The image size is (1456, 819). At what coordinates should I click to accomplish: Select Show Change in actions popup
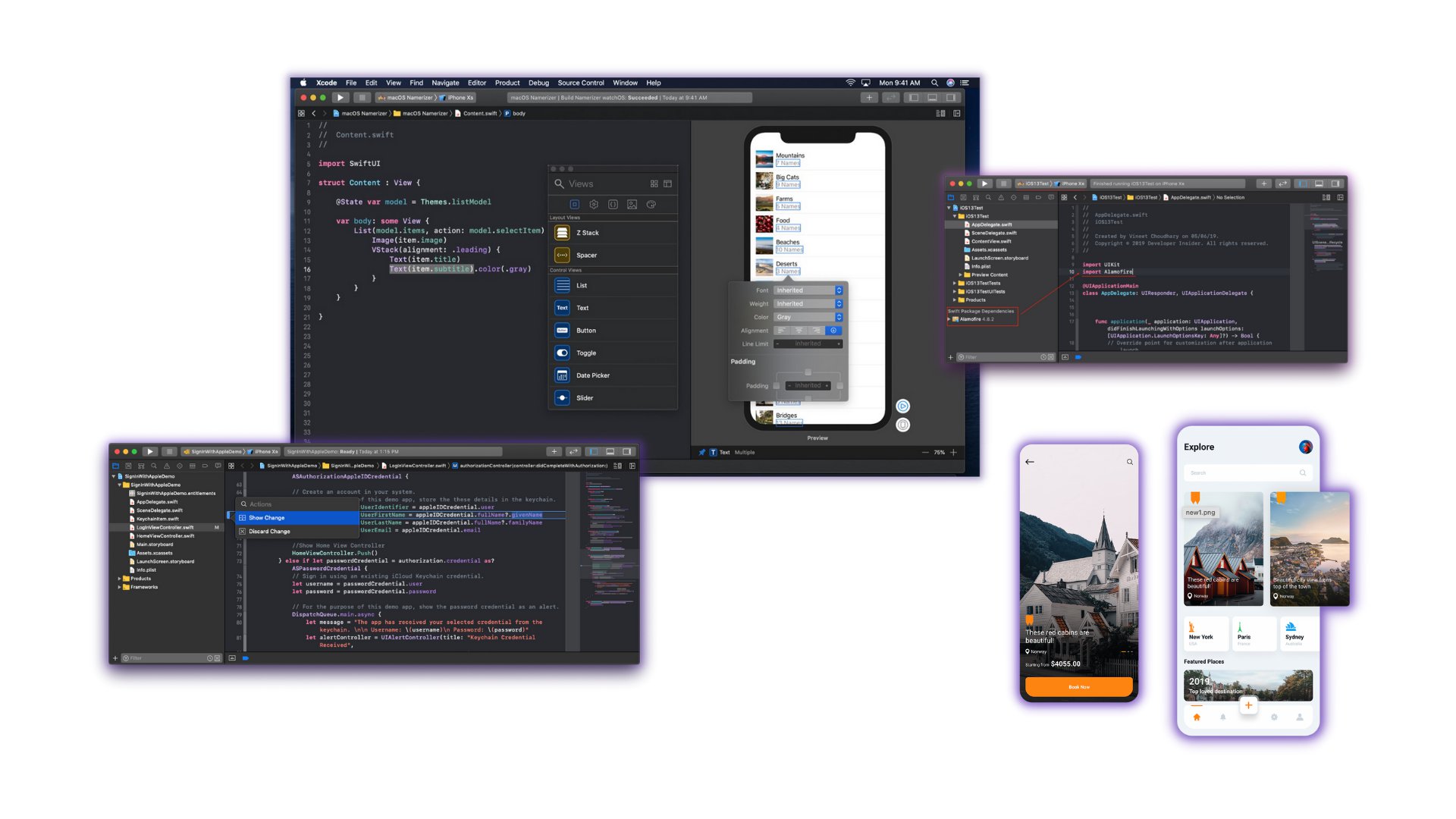[267, 518]
